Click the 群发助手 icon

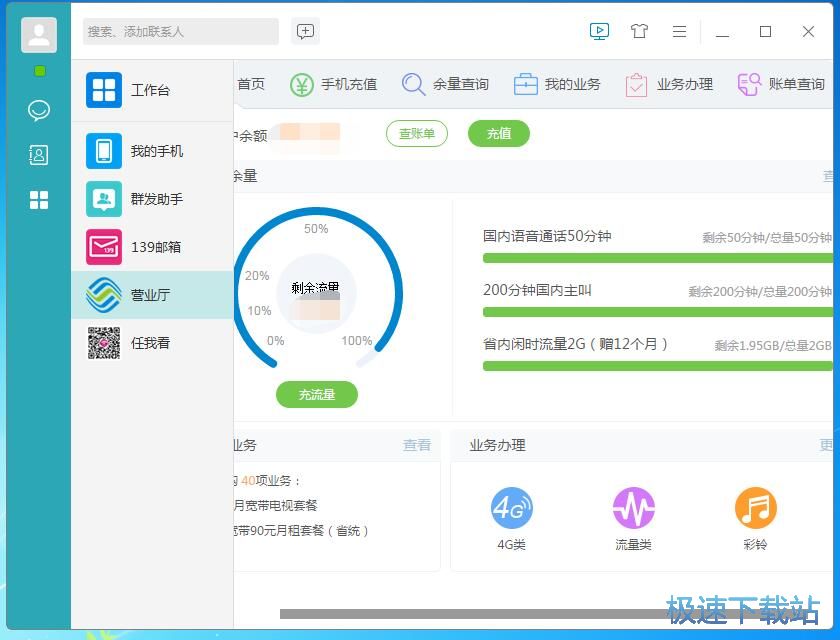pos(104,199)
